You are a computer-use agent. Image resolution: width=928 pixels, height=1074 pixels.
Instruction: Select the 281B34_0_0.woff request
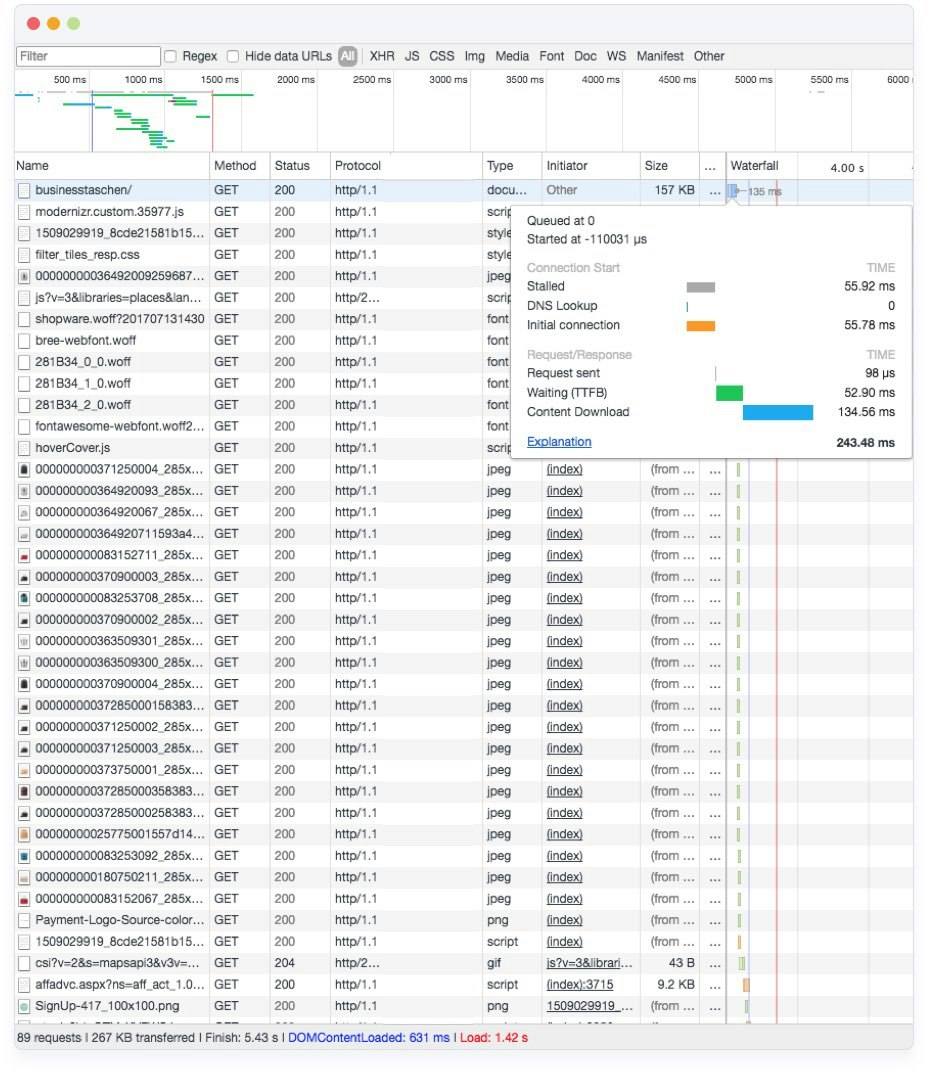coord(83,362)
